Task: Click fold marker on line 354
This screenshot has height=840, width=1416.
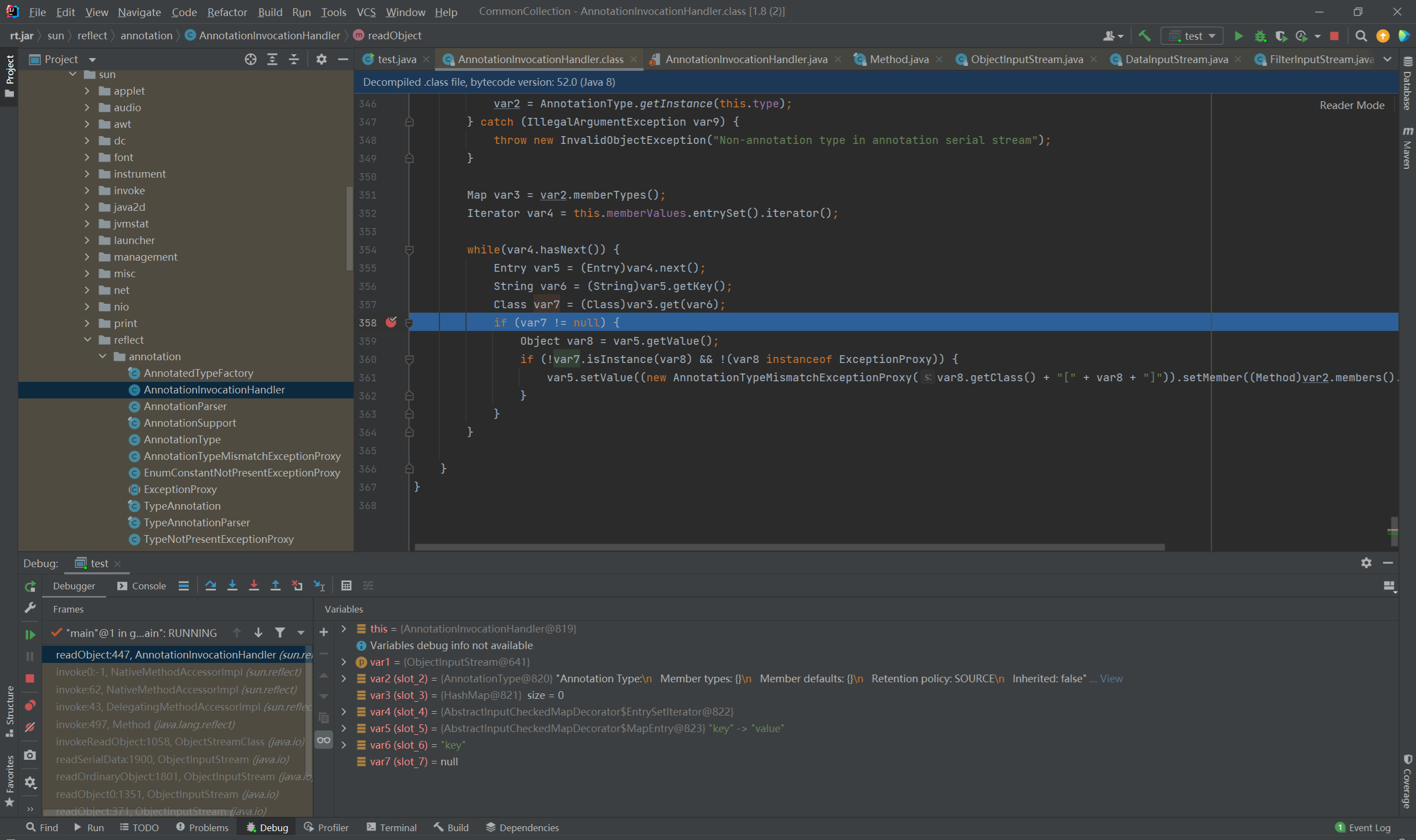Action: click(409, 250)
